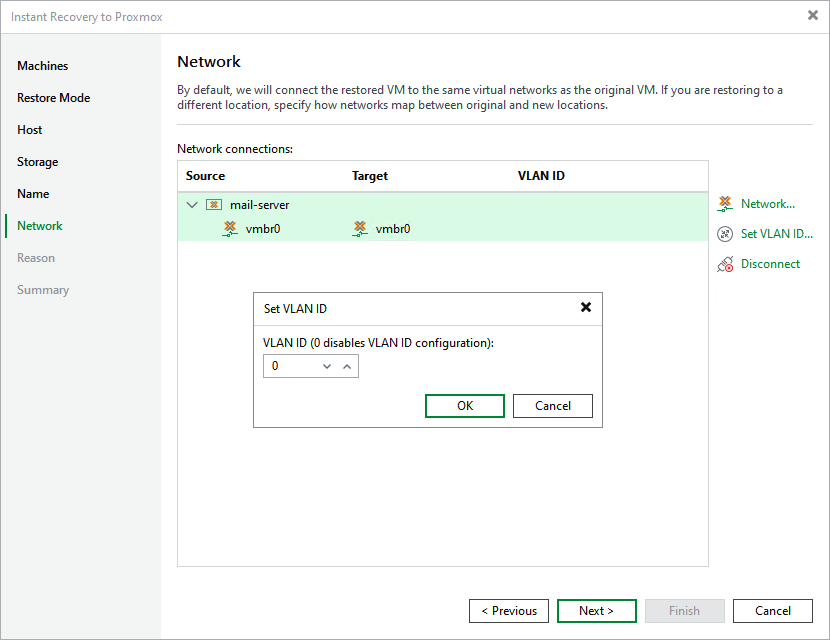
Task: Click the Disconnect link
Action: coord(770,264)
